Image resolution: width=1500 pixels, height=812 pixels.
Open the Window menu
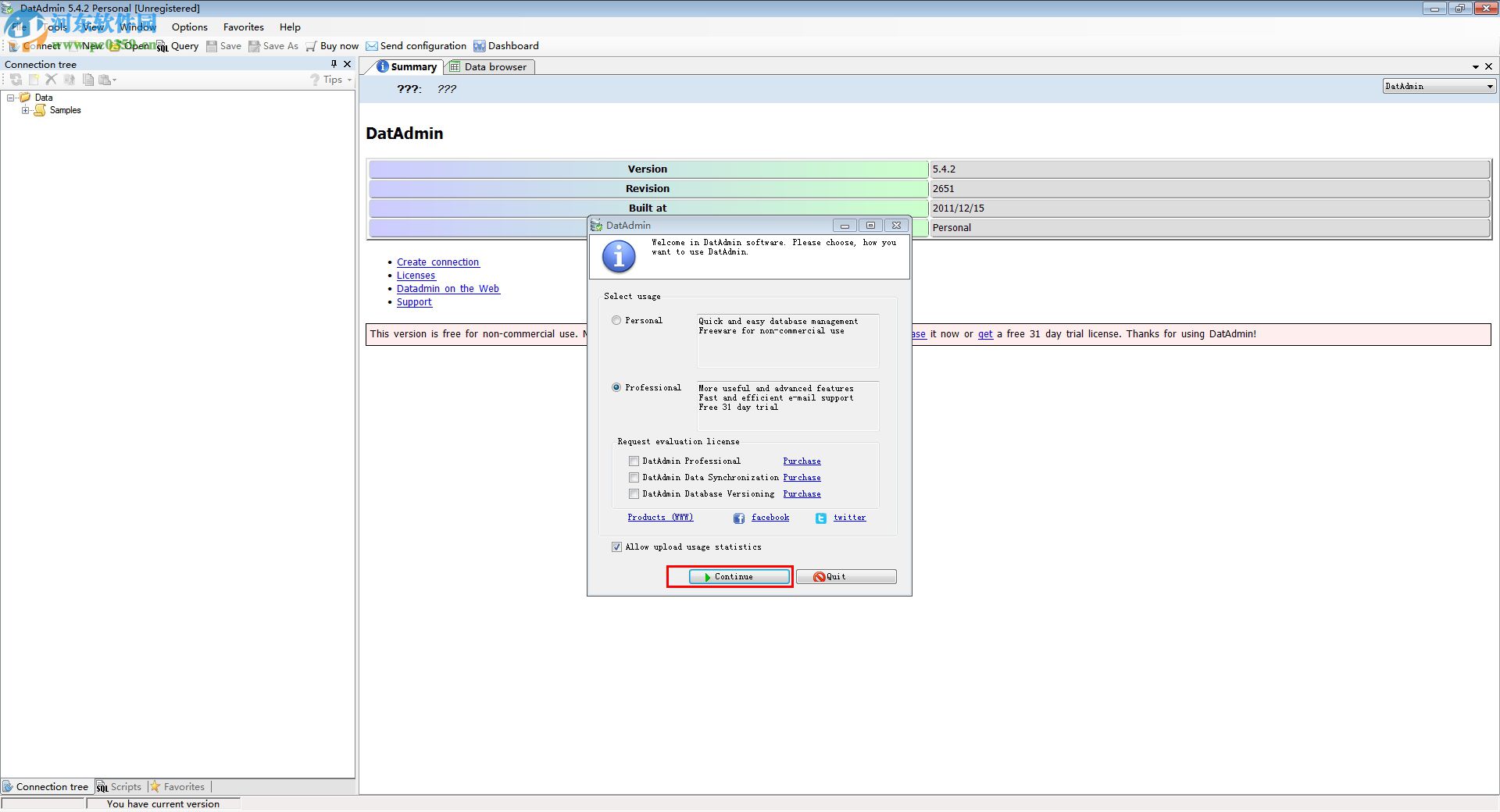137,27
